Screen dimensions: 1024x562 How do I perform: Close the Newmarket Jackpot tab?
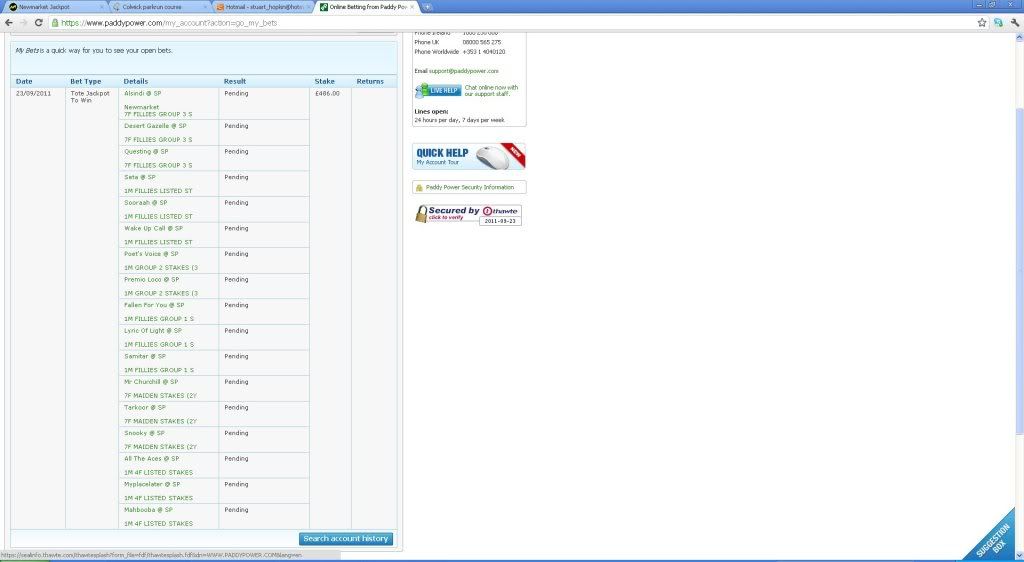point(101,7)
